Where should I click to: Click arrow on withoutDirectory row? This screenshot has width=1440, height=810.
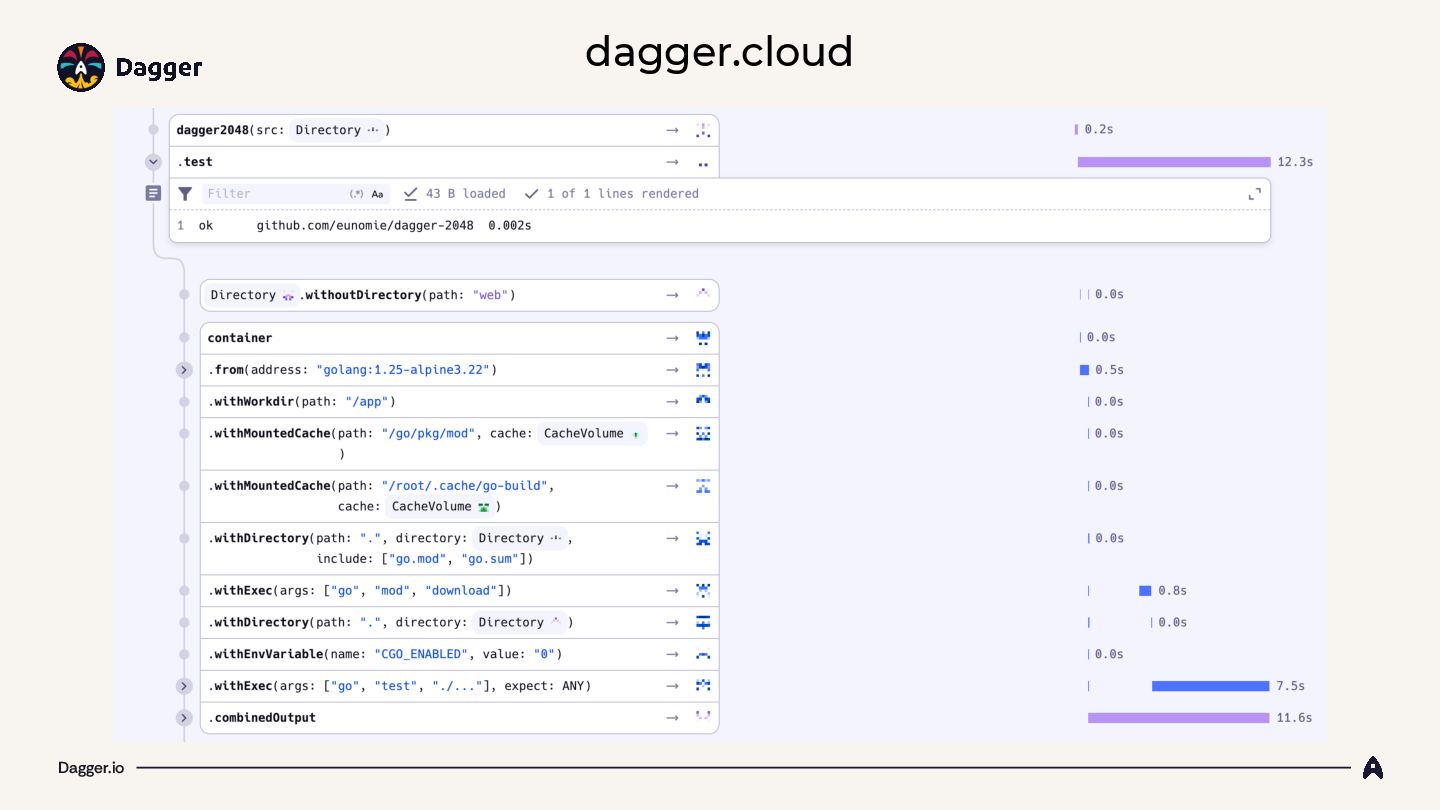(x=672, y=295)
